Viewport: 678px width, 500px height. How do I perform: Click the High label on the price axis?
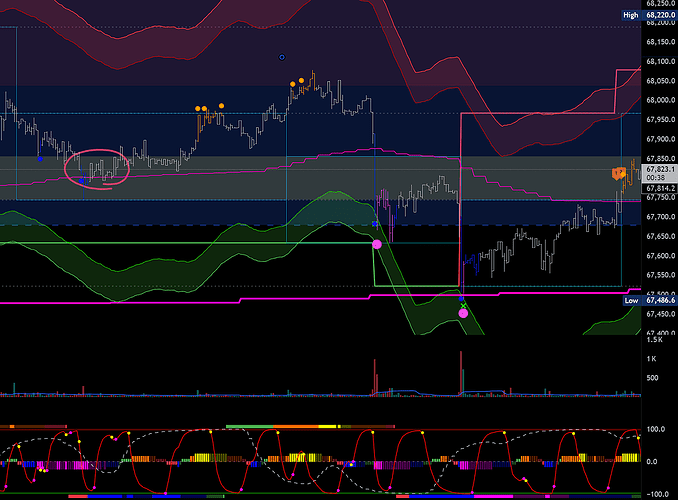(x=630, y=15)
